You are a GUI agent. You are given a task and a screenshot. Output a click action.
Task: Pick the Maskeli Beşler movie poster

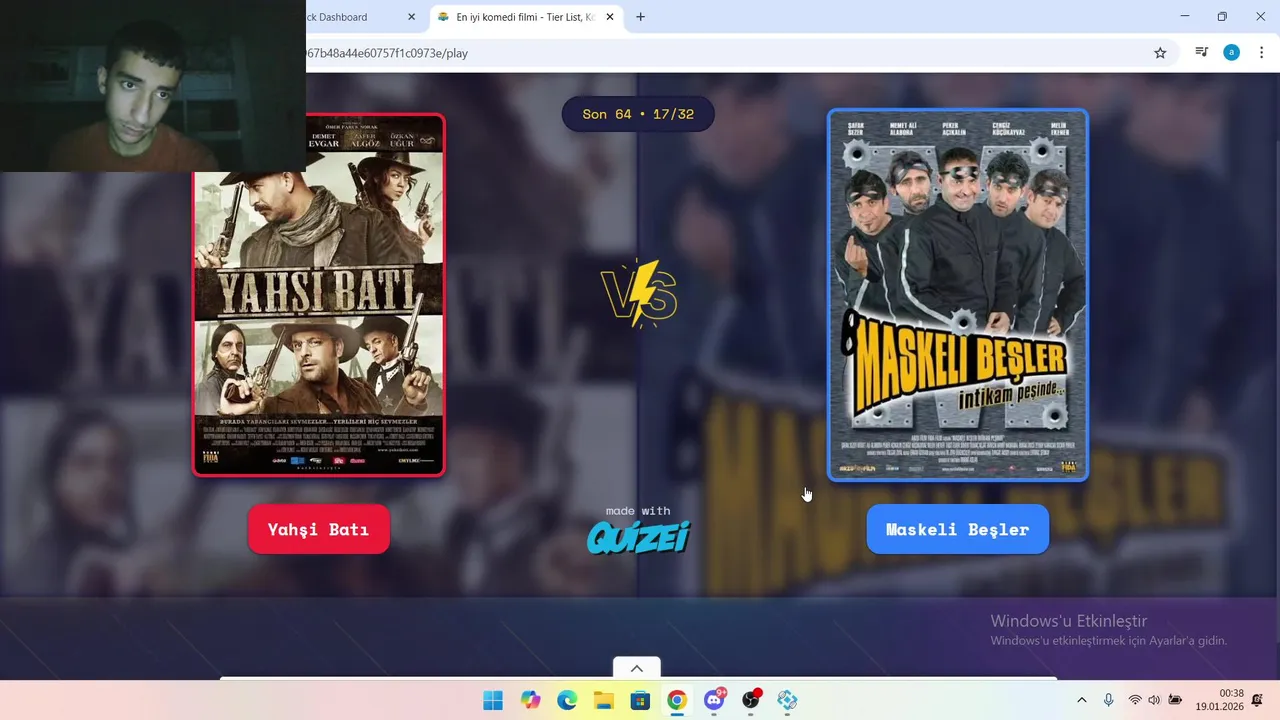click(x=958, y=295)
